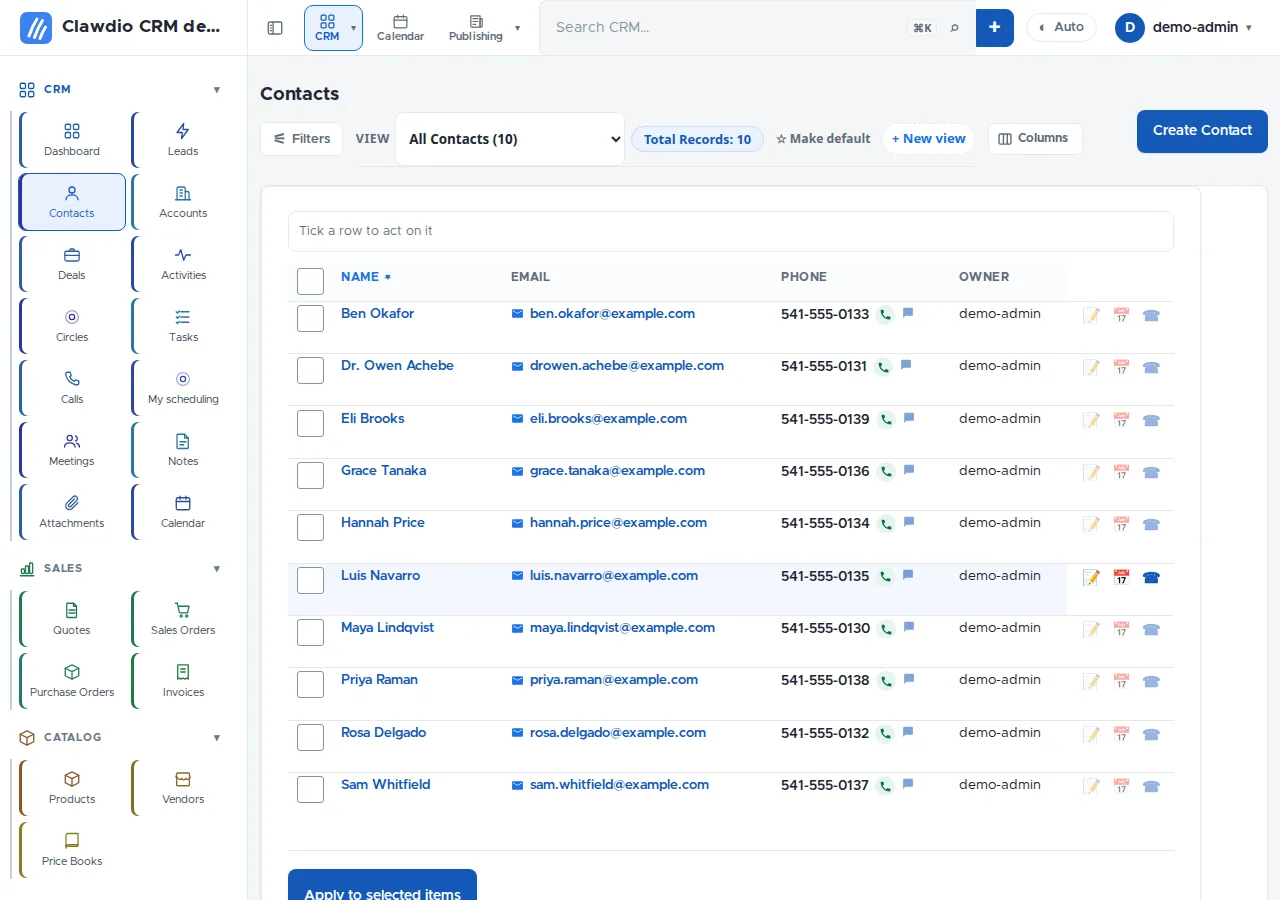Click message icon beside 541-555-0130
Image resolution: width=1280 pixels, height=900 pixels.
coord(909,627)
